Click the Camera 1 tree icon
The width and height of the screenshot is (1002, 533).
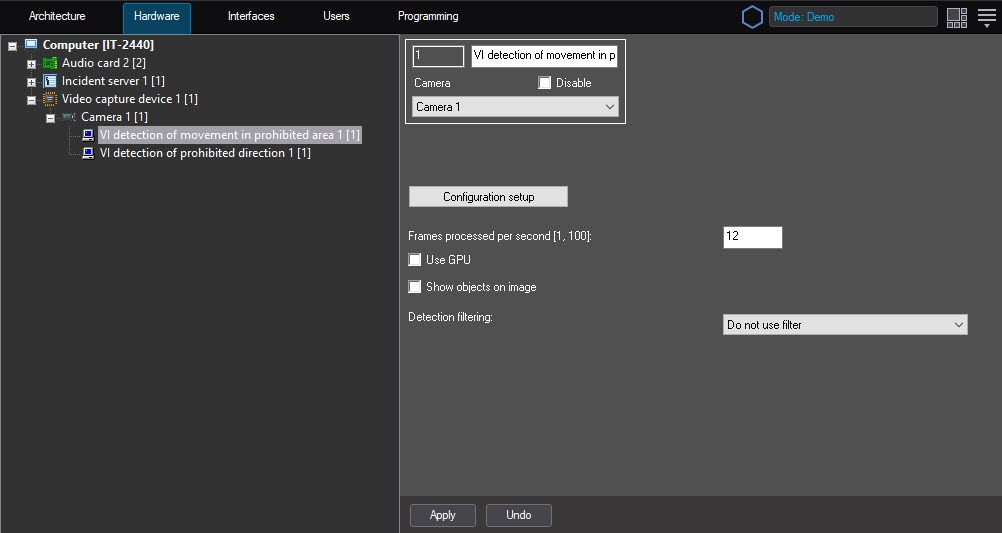click(x=68, y=118)
